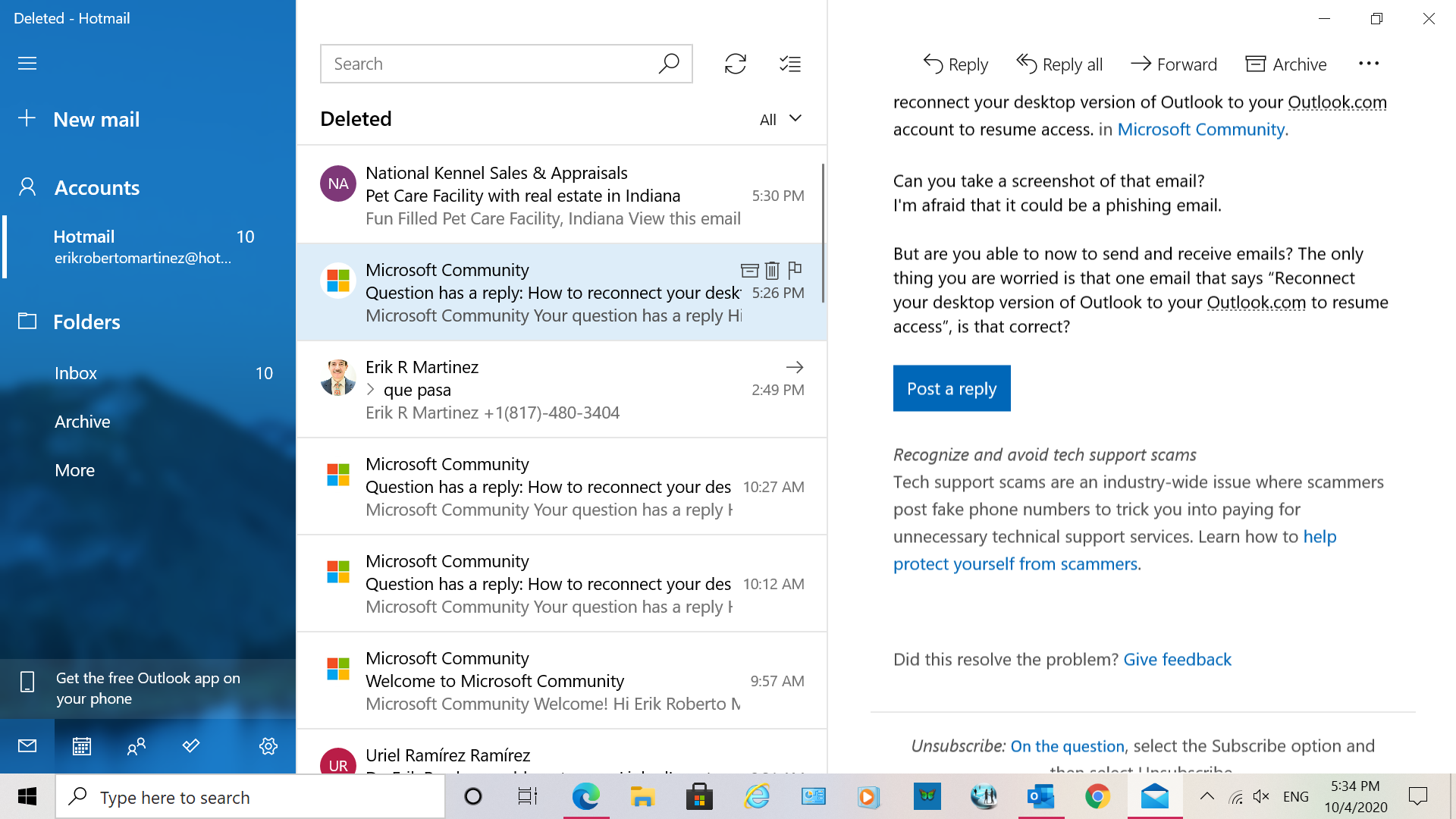This screenshot has height=819, width=1456.
Task: Click the message list scrollbar
Action: point(823,233)
